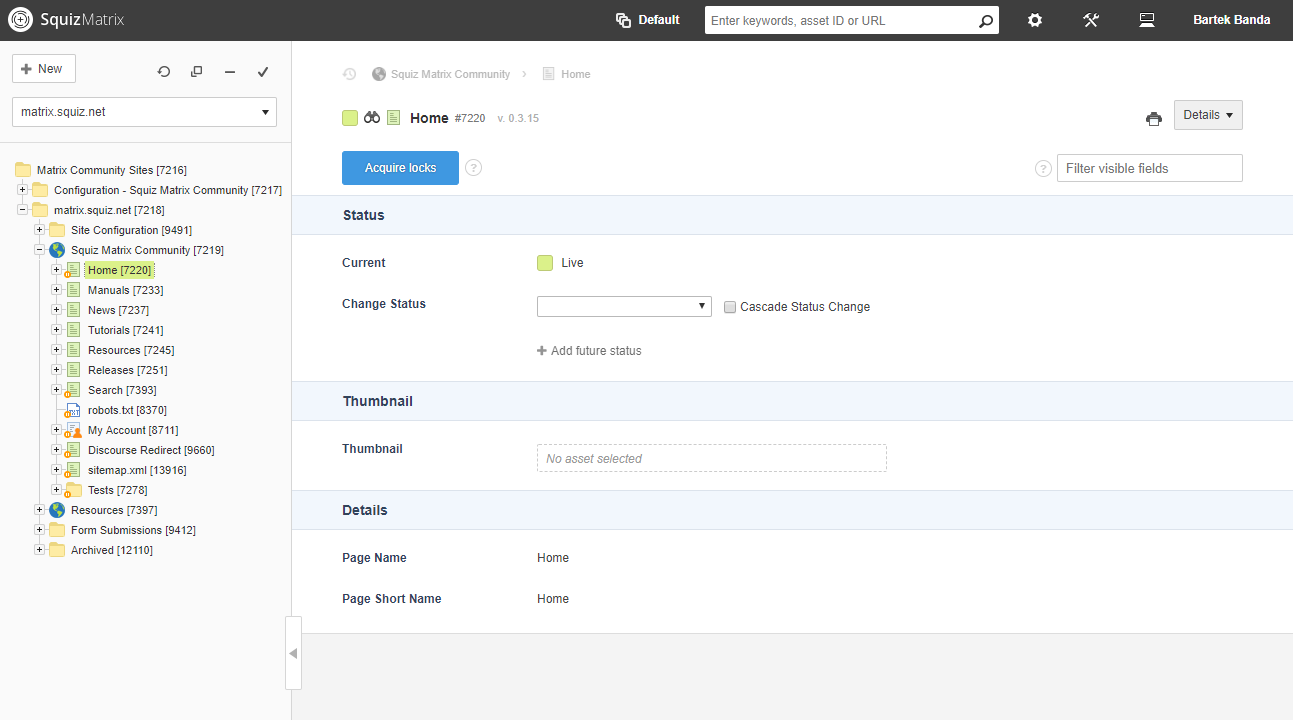The image size is (1293, 720).
Task: Expand the Releases [7251] node
Action: pyautogui.click(x=57, y=370)
